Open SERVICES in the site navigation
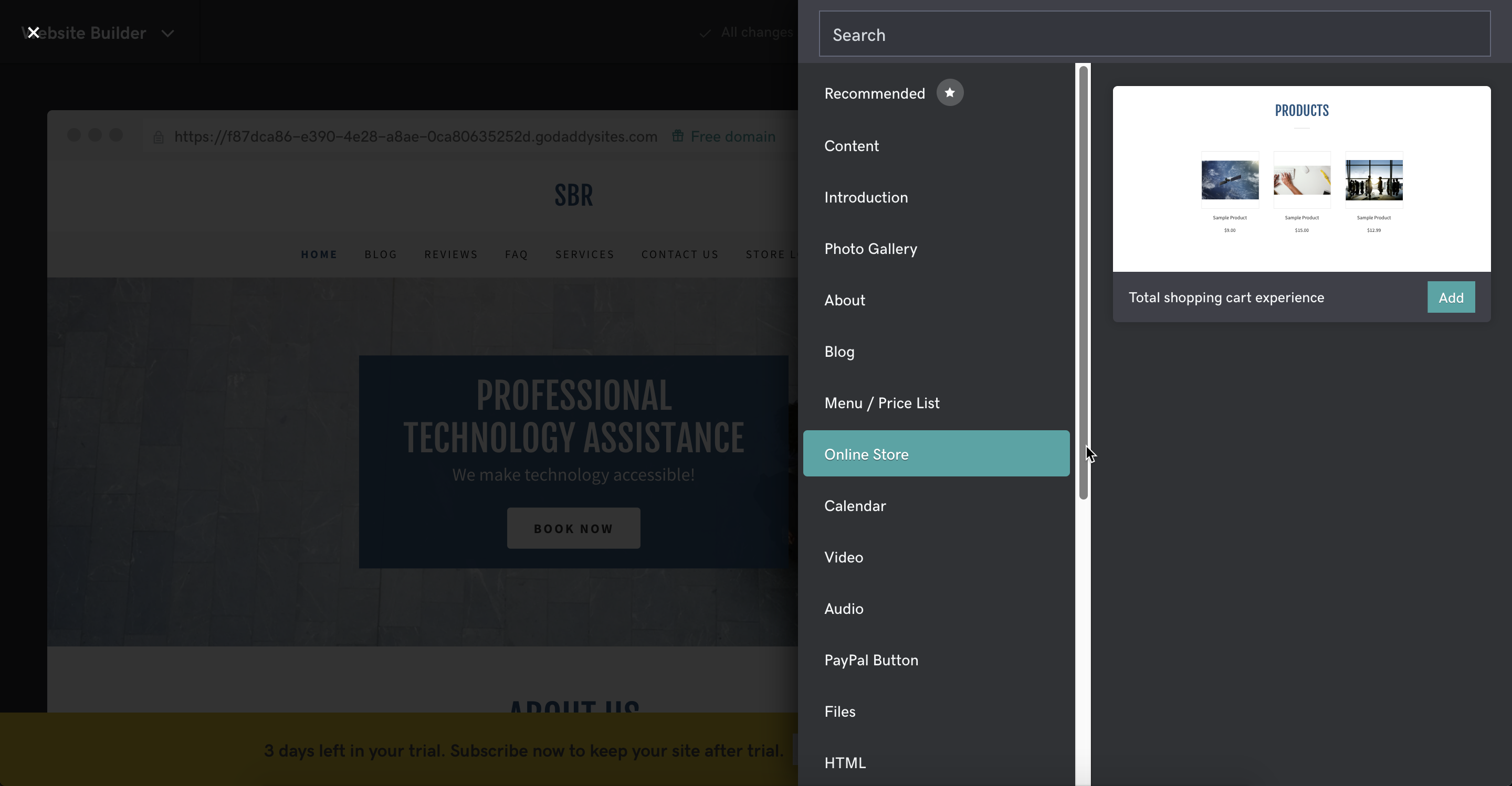This screenshot has height=786, width=1512. click(x=585, y=254)
